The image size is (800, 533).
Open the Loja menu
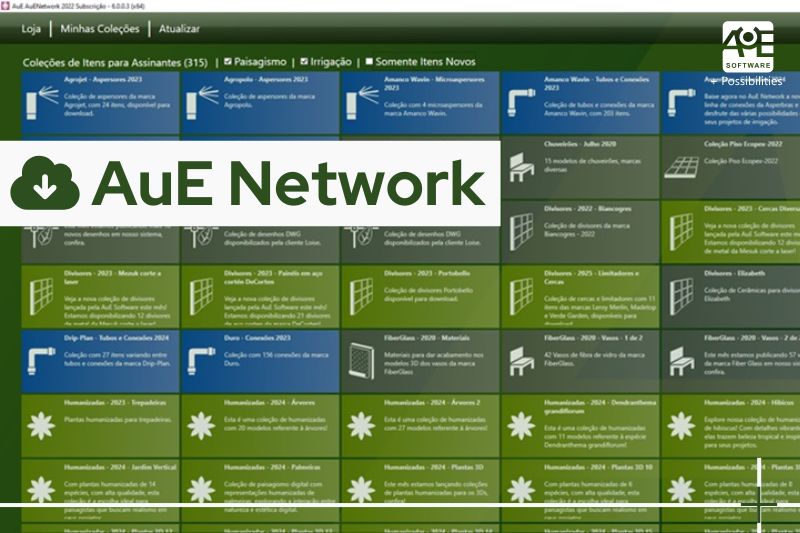pos(31,29)
